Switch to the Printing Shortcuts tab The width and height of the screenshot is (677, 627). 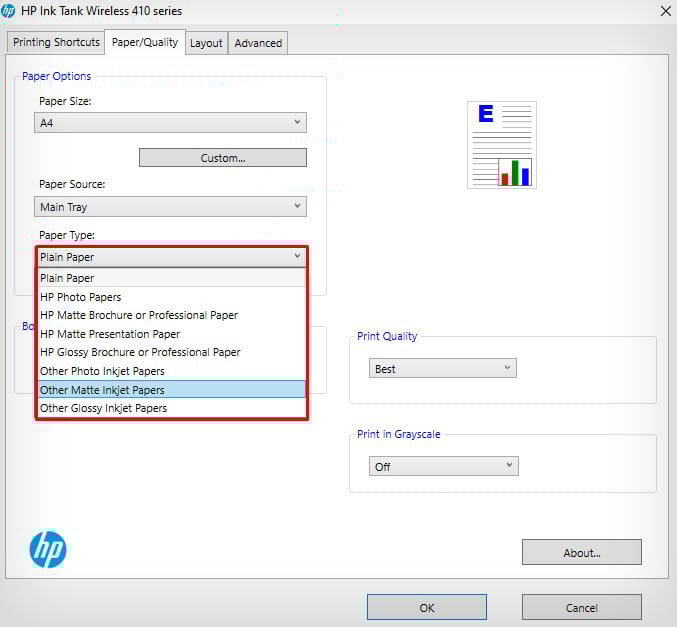[x=56, y=42]
